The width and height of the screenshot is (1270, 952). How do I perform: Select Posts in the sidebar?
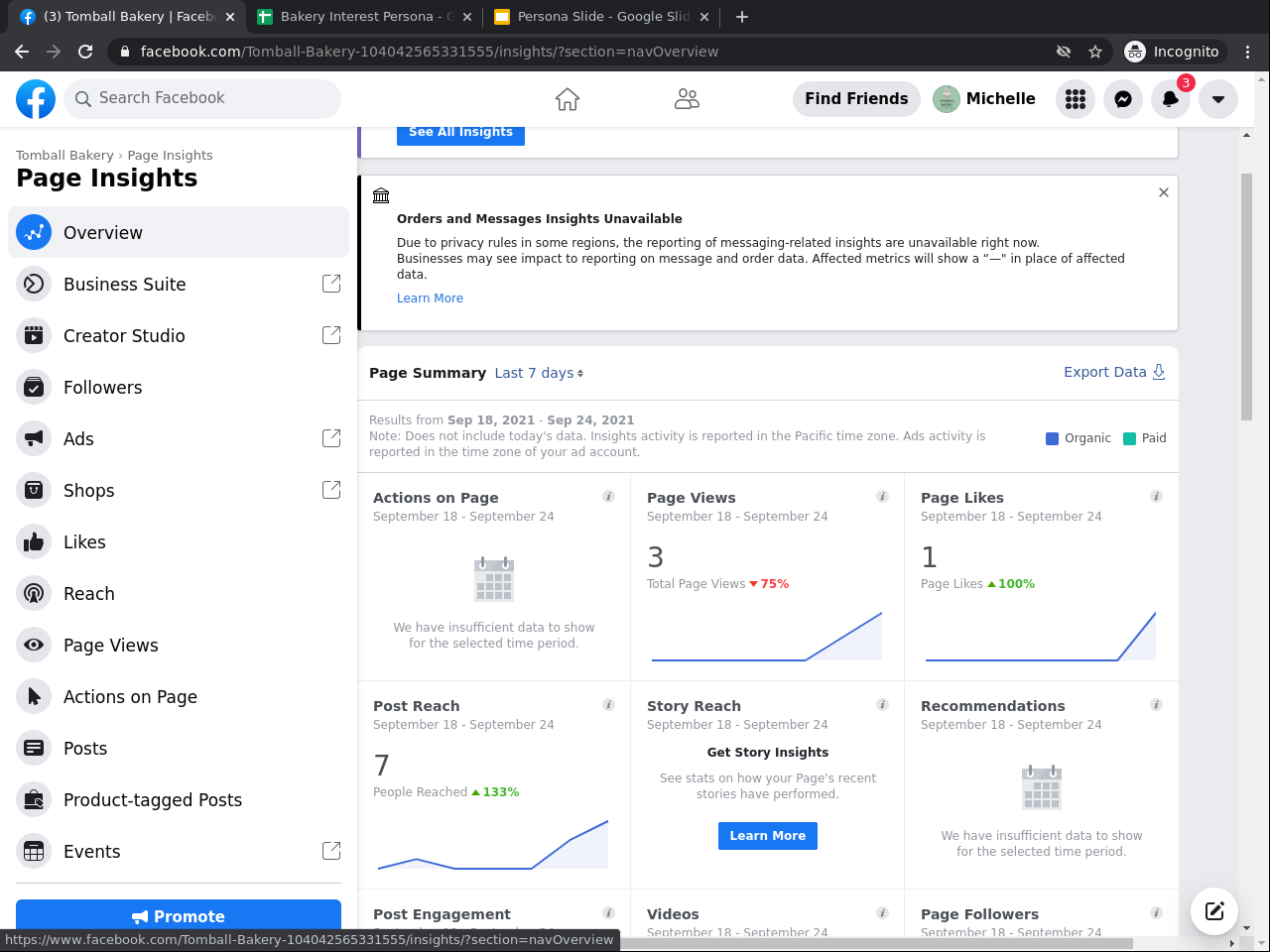(179, 748)
